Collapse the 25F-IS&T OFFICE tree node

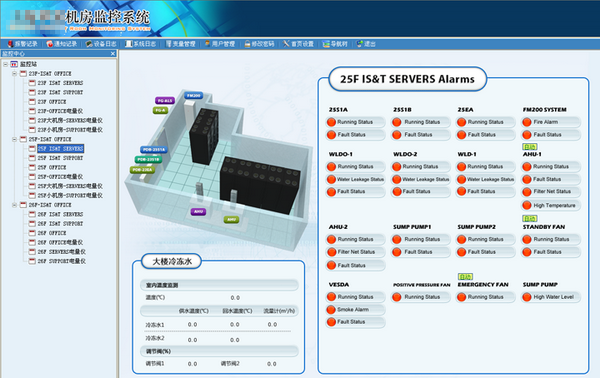coord(14,139)
